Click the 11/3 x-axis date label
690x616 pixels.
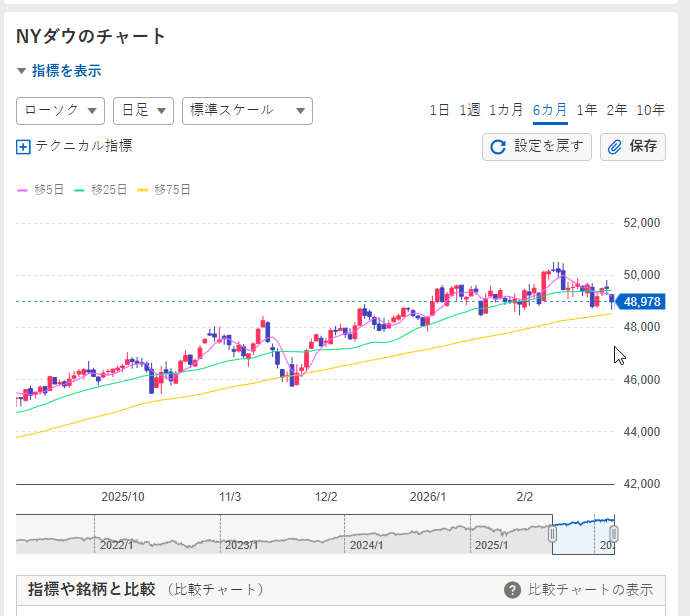[230, 497]
